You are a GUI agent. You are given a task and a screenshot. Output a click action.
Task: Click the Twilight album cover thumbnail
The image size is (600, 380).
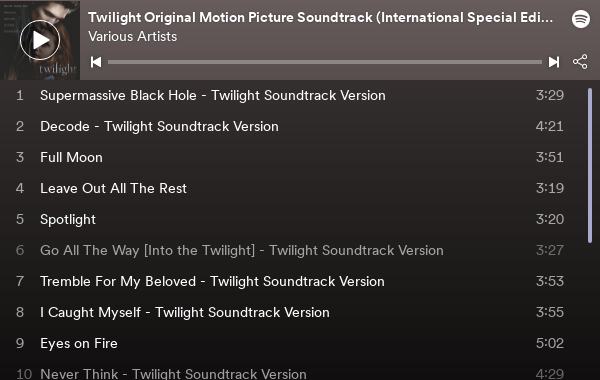pos(40,40)
